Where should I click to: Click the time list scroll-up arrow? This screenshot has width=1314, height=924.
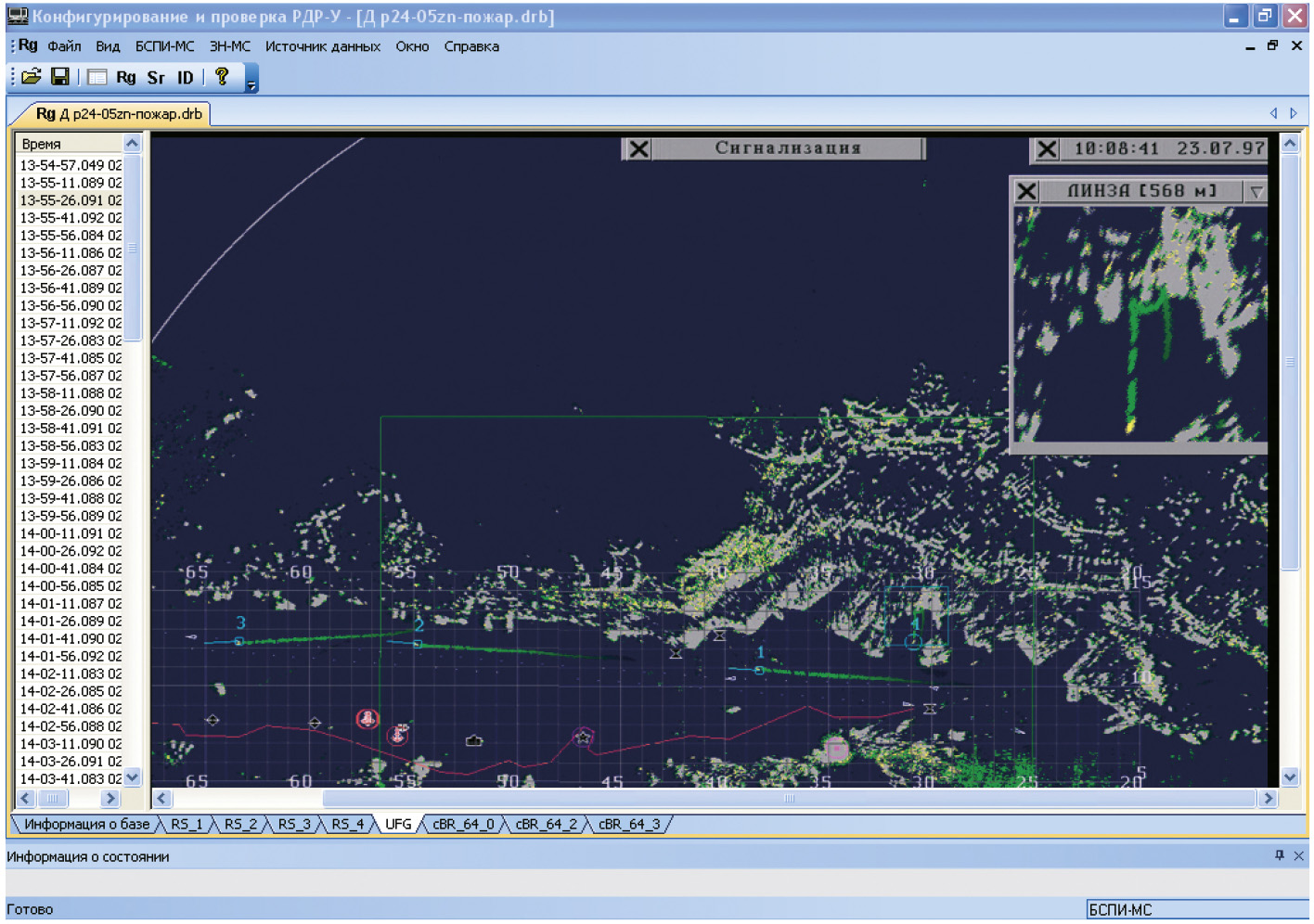(x=132, y=144)
